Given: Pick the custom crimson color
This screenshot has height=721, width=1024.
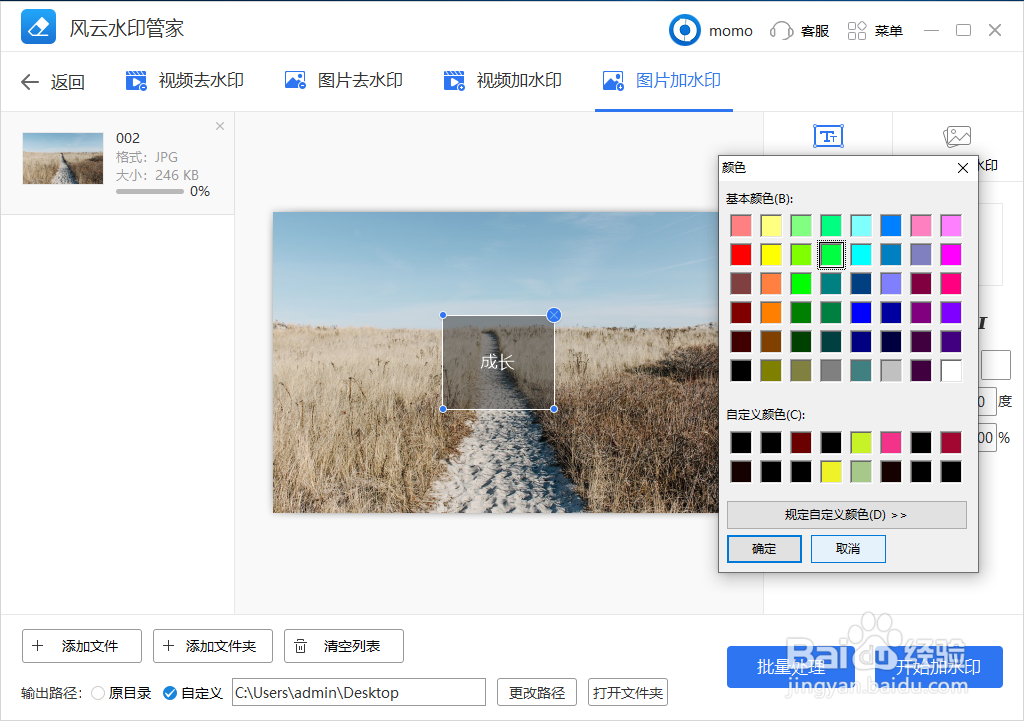Looking at the screenshot, I should point(951,442).
